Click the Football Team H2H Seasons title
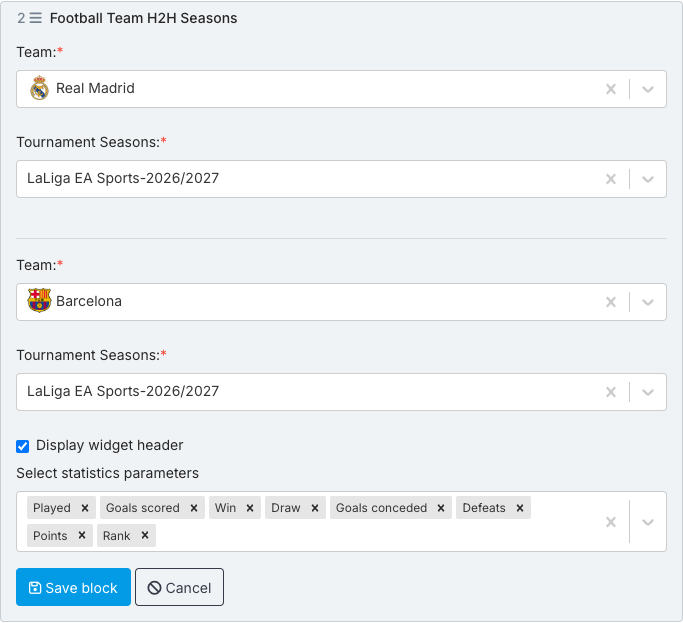 143,18
